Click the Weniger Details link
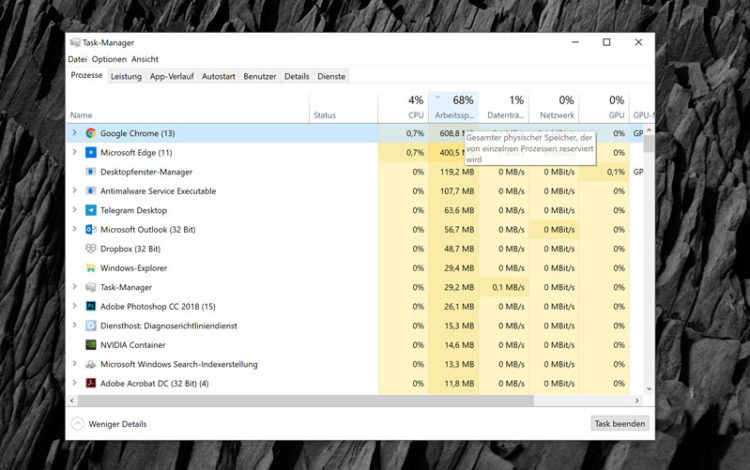 (118, 424)
